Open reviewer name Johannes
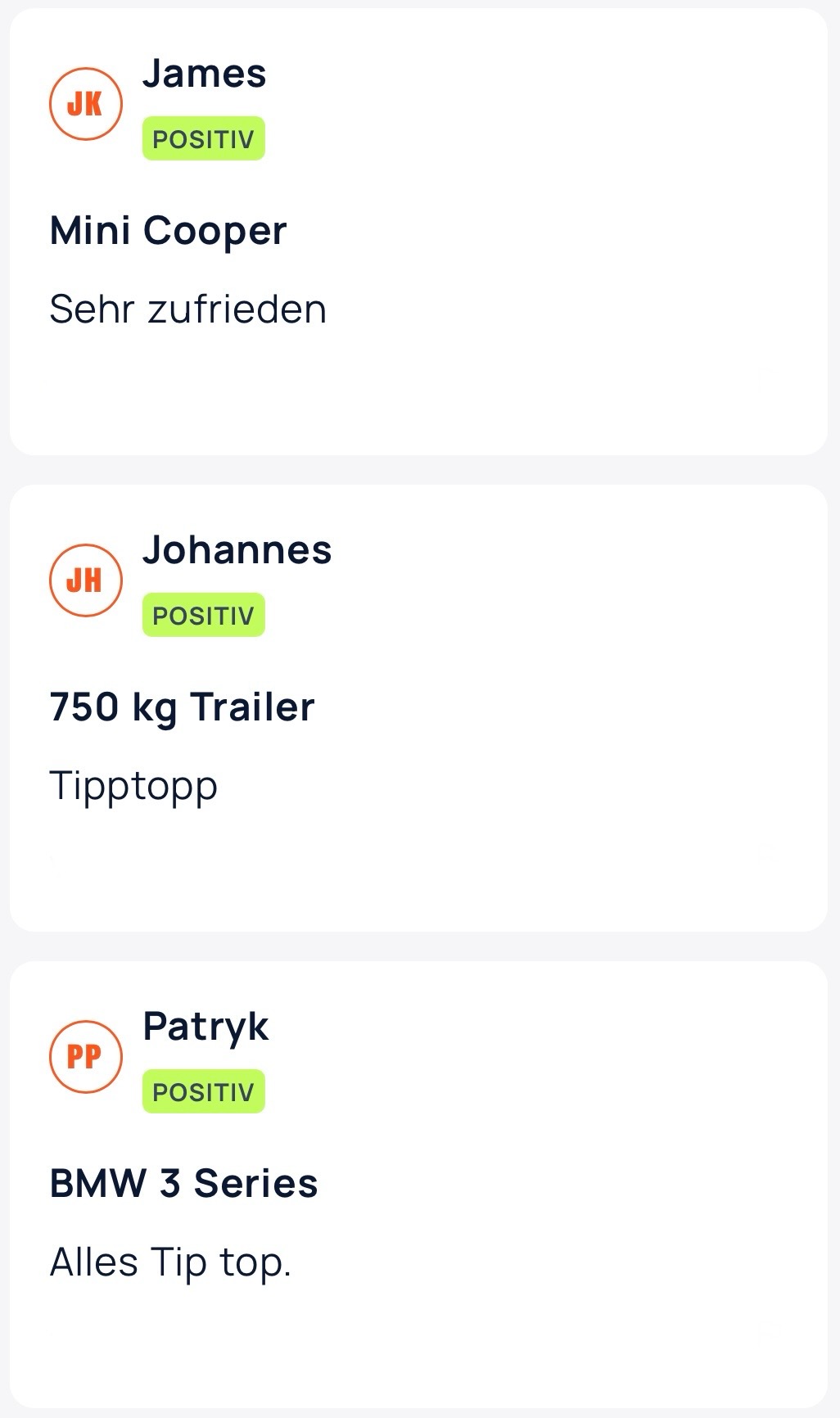Screen dimensions: 840x1418 (x=237, y=550)
